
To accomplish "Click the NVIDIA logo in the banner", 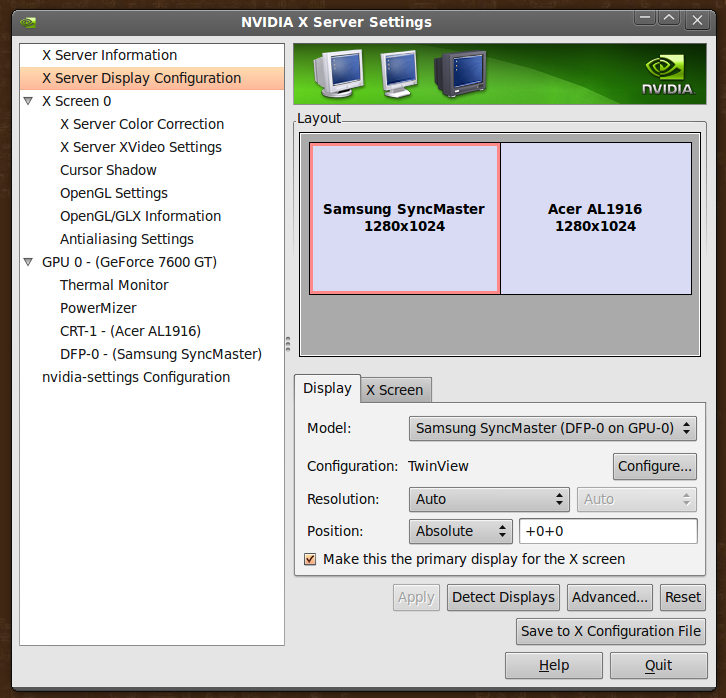I will (667, 75).
